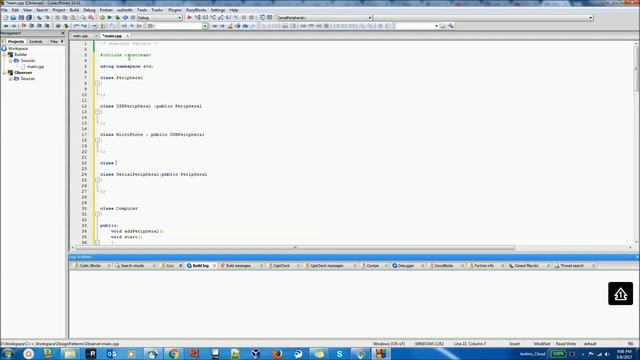Switch to the first main.cpp editor tab
Viewport: 640px width, 360px height.
81,36
